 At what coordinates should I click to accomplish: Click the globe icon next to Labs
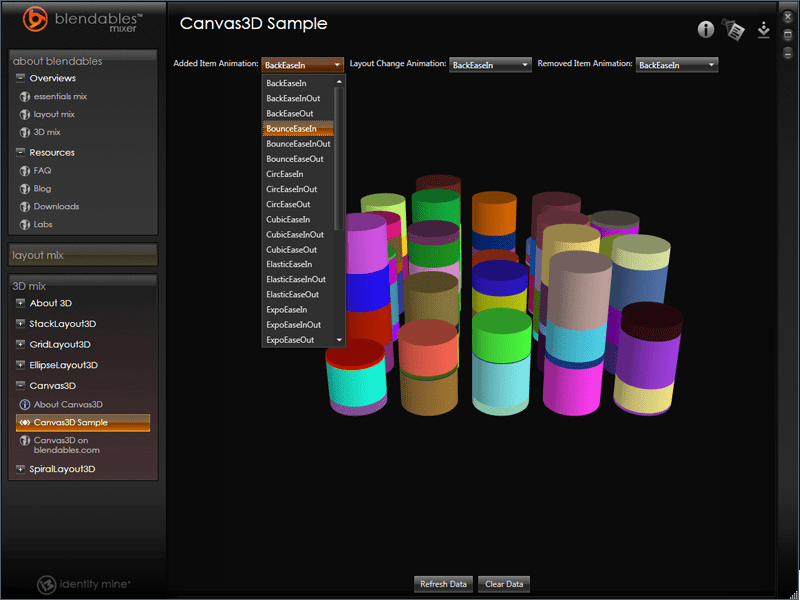tap(24, 225)
